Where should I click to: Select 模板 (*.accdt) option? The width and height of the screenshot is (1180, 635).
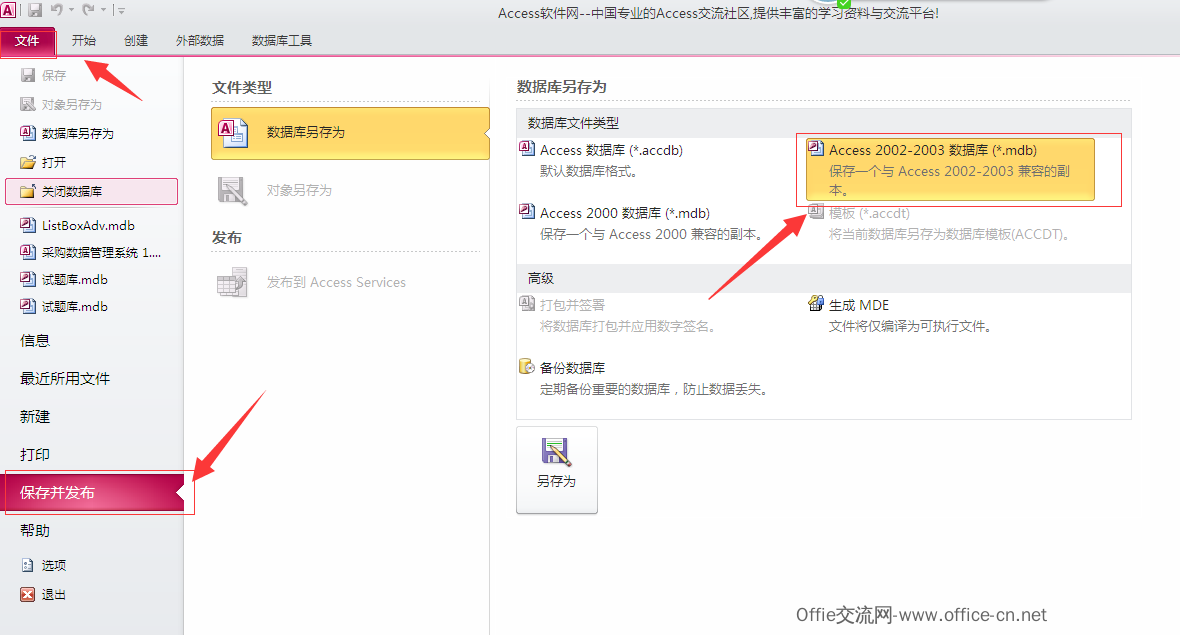coord(869,214)
